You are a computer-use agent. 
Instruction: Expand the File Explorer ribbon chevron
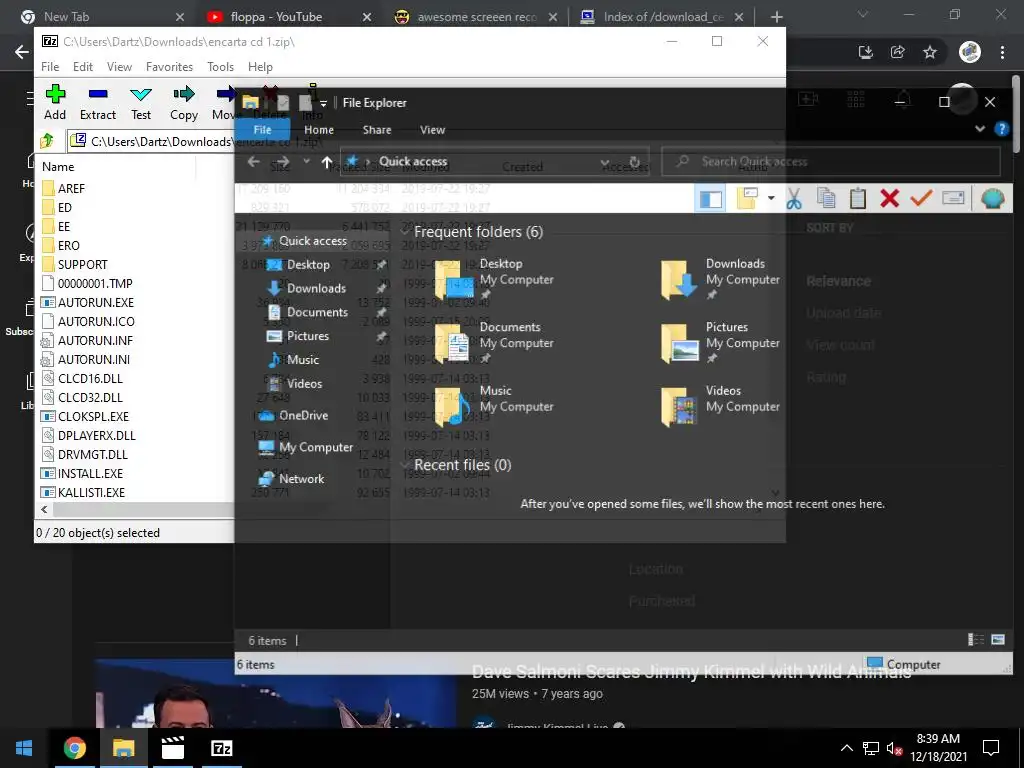coord(980,129)
